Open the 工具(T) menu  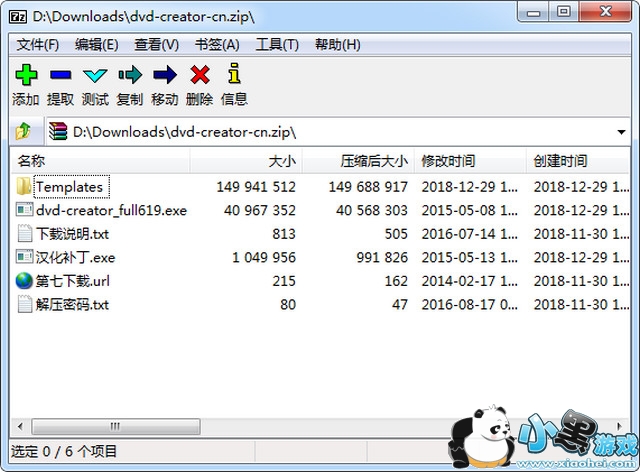[x=277, y=45]
